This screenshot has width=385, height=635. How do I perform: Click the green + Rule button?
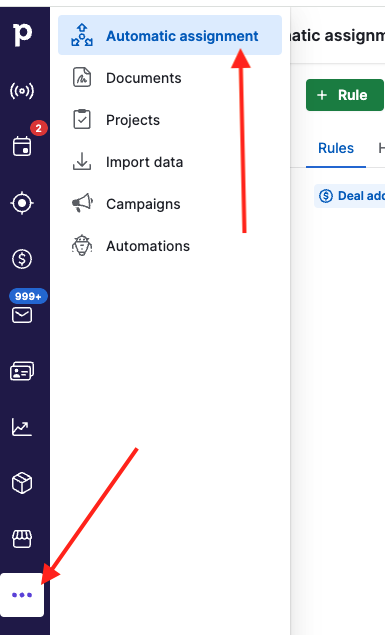click(345, 95)
